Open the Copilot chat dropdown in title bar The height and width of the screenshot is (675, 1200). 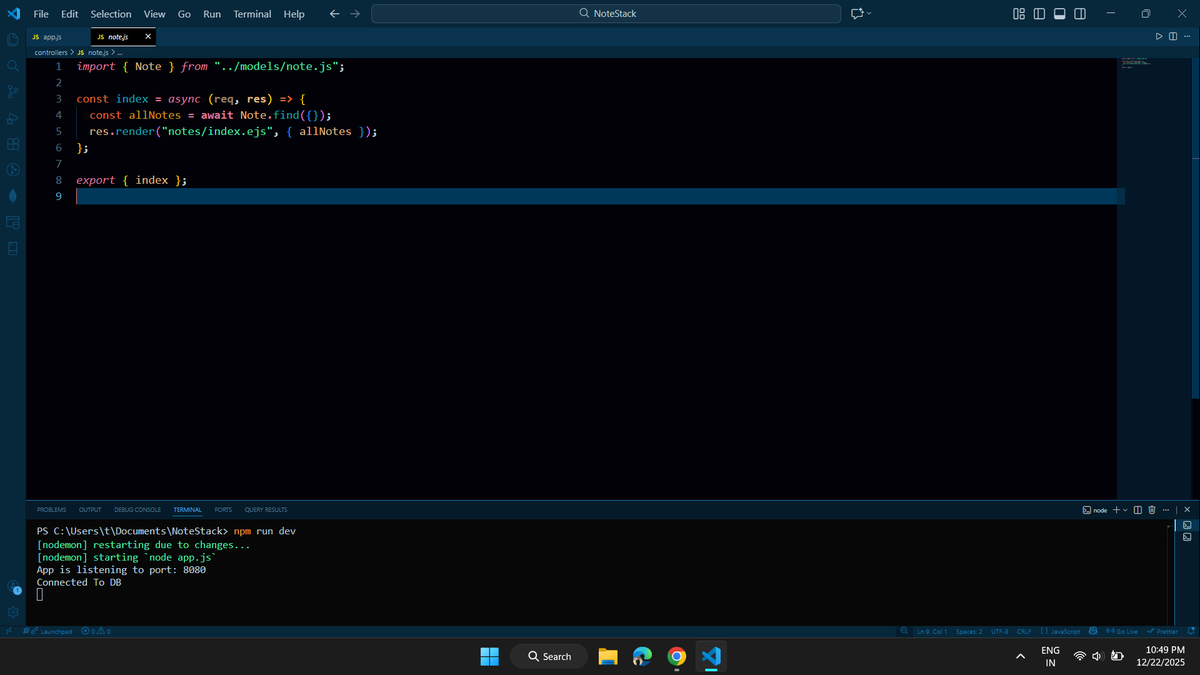[x=869, y=13]
